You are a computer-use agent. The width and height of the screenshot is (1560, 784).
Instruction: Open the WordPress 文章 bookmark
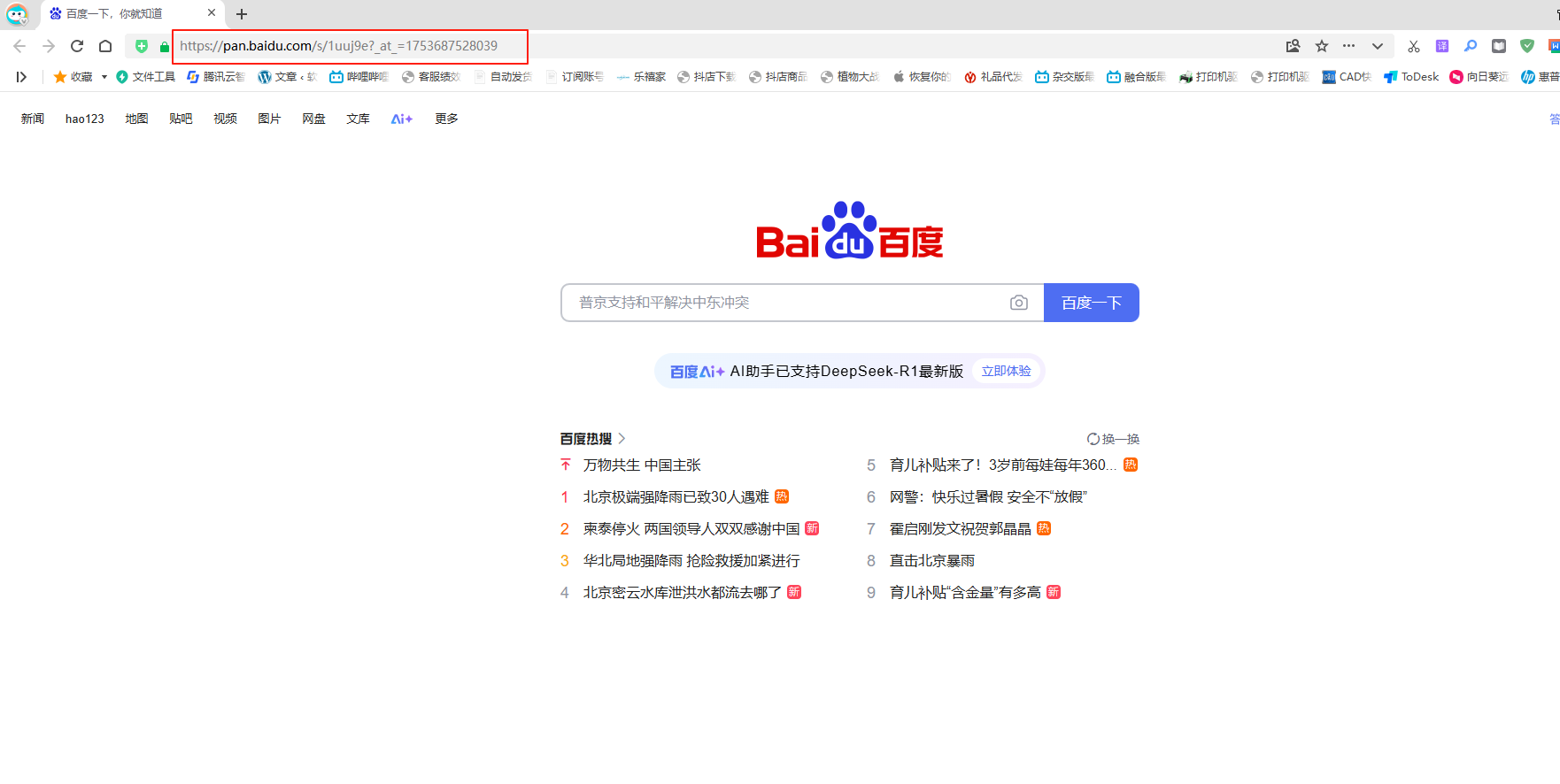point(287,77)
